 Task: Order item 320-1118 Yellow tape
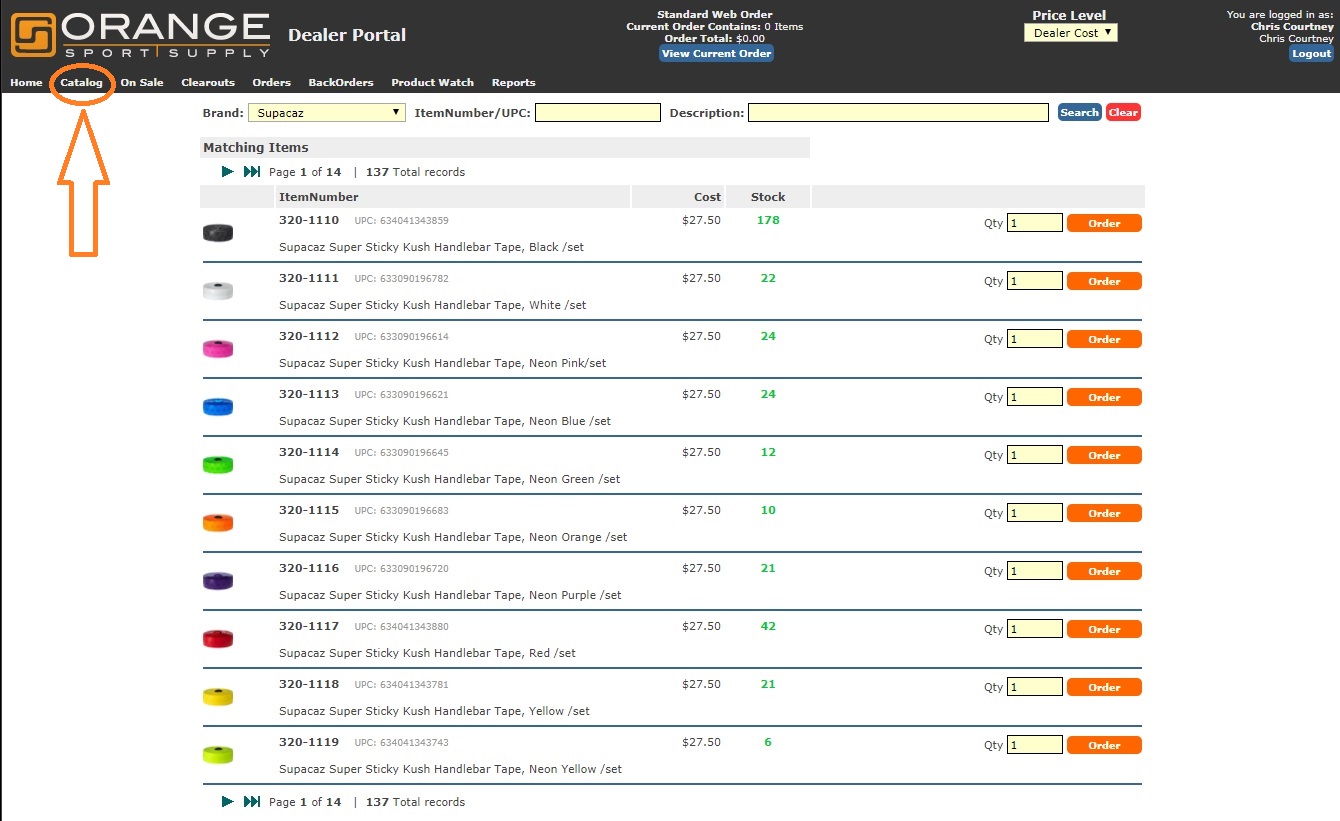point(1104,687)
